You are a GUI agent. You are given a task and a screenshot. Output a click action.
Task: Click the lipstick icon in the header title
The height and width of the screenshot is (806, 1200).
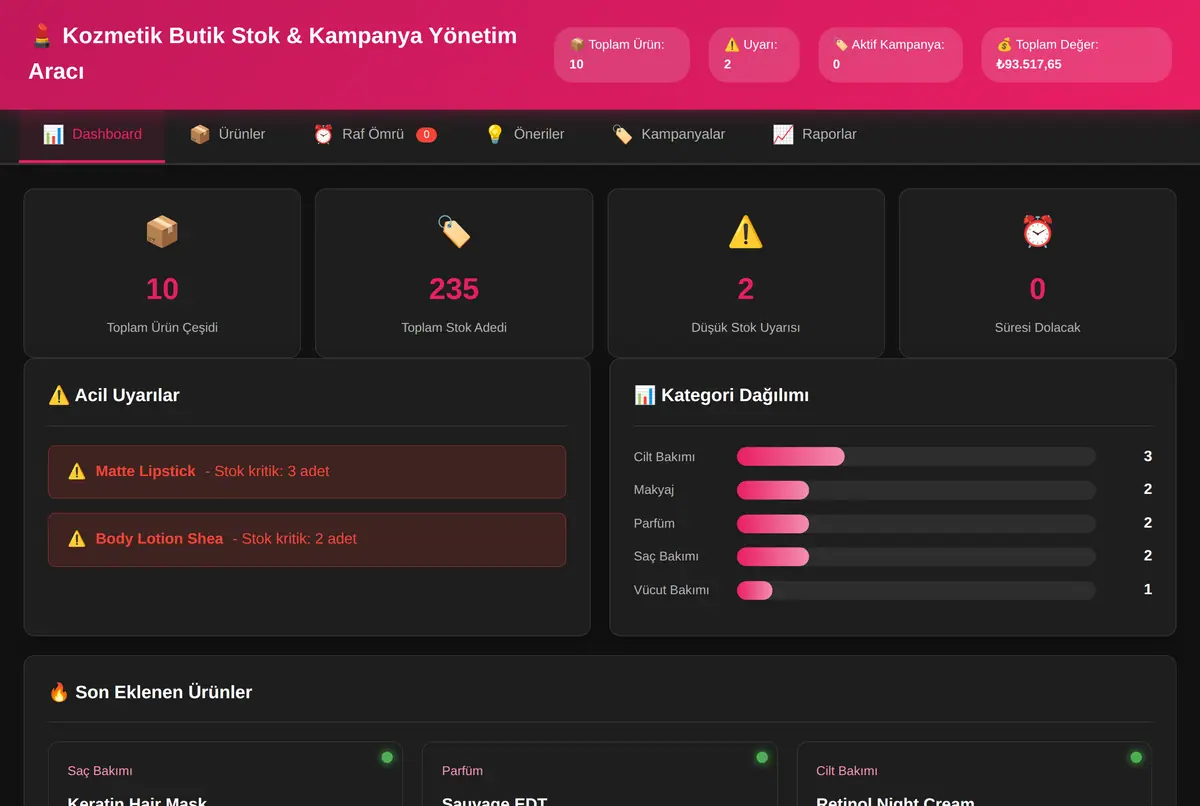tap(42, 37)
